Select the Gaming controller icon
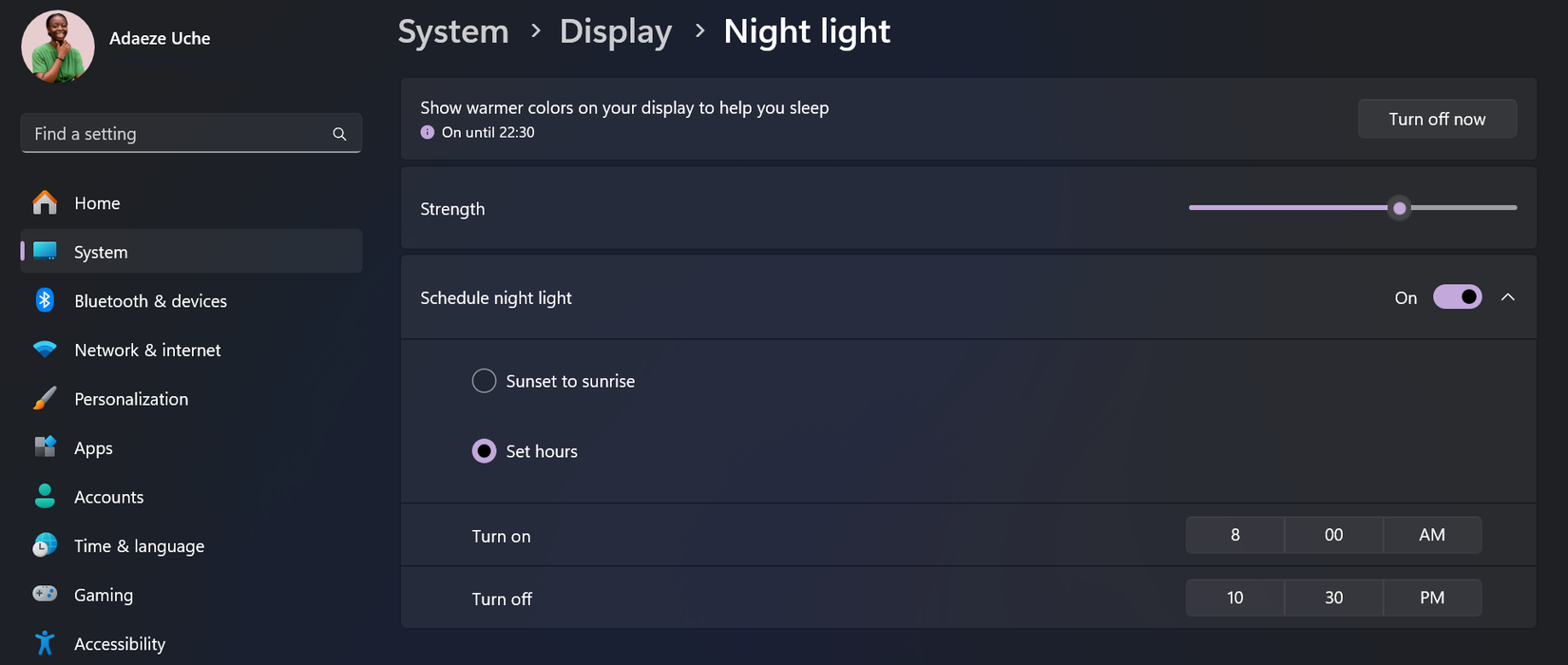Screen dimensions: 1568x665 pos(44,594)
